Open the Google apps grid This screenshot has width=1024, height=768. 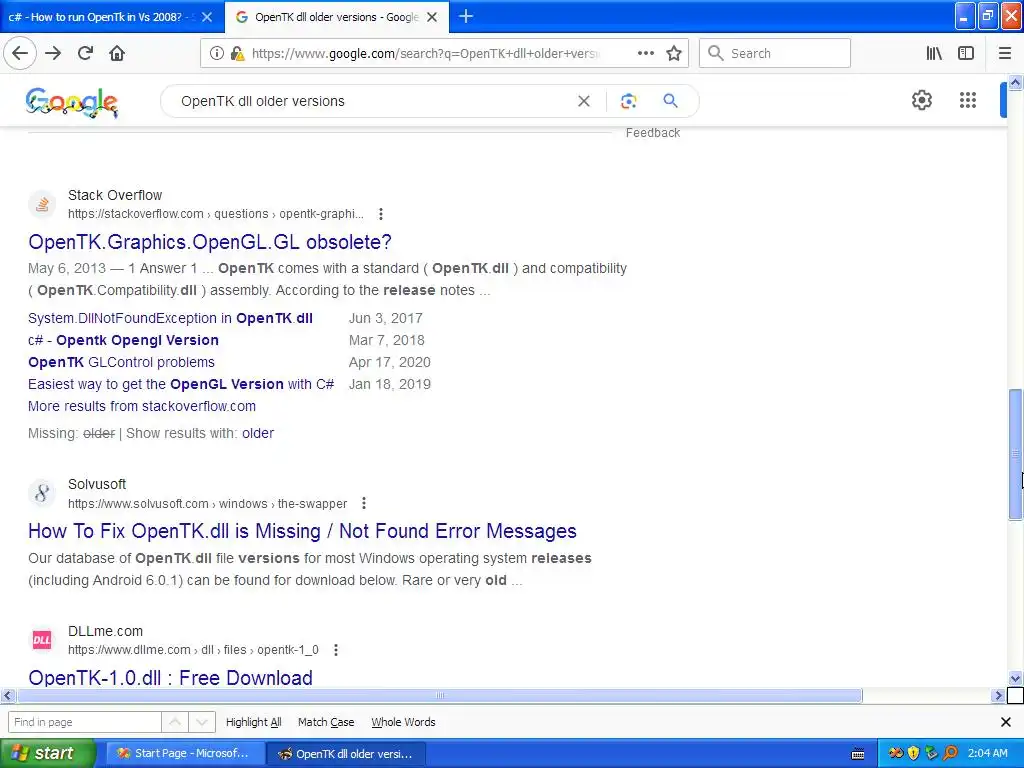click(x=968, y=100)
